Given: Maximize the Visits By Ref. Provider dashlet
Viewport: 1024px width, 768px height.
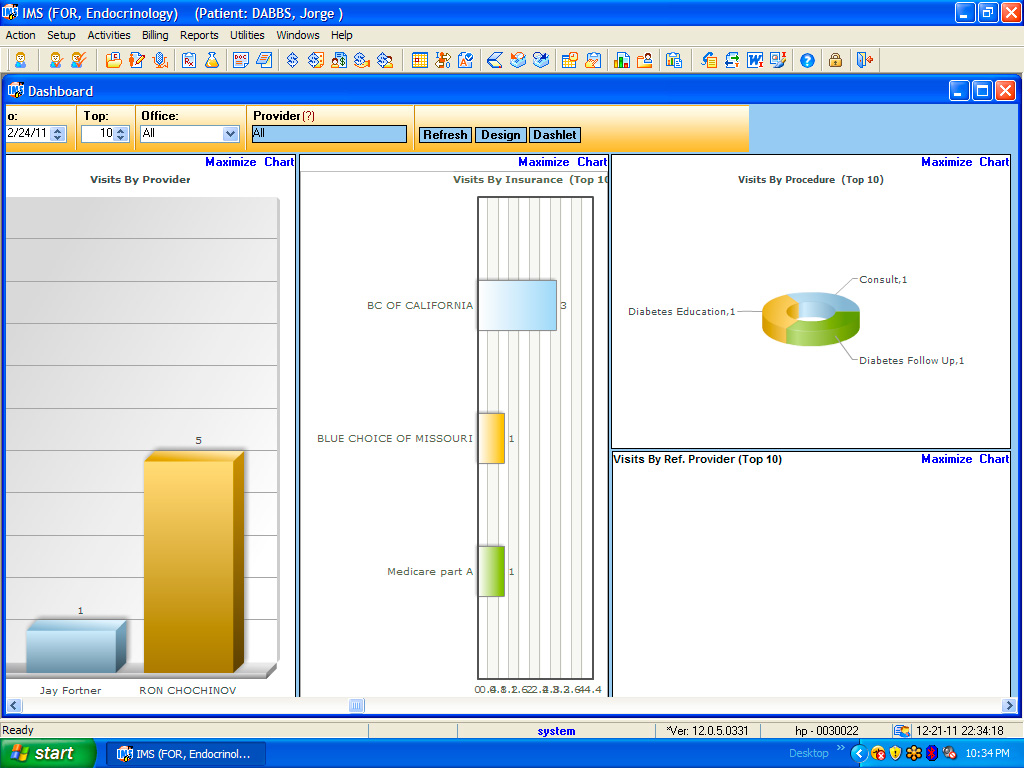Looking at the screenshot, I should tap(946, 459).
